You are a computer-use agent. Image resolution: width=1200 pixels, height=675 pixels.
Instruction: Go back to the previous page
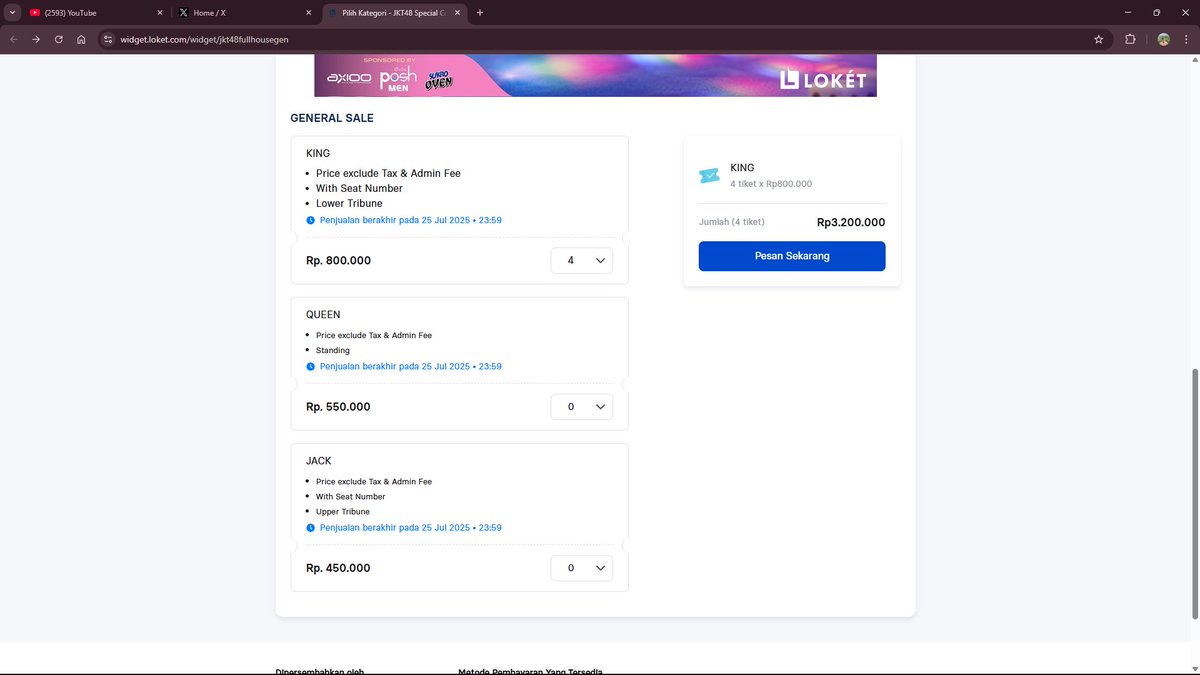coord(14,39)
